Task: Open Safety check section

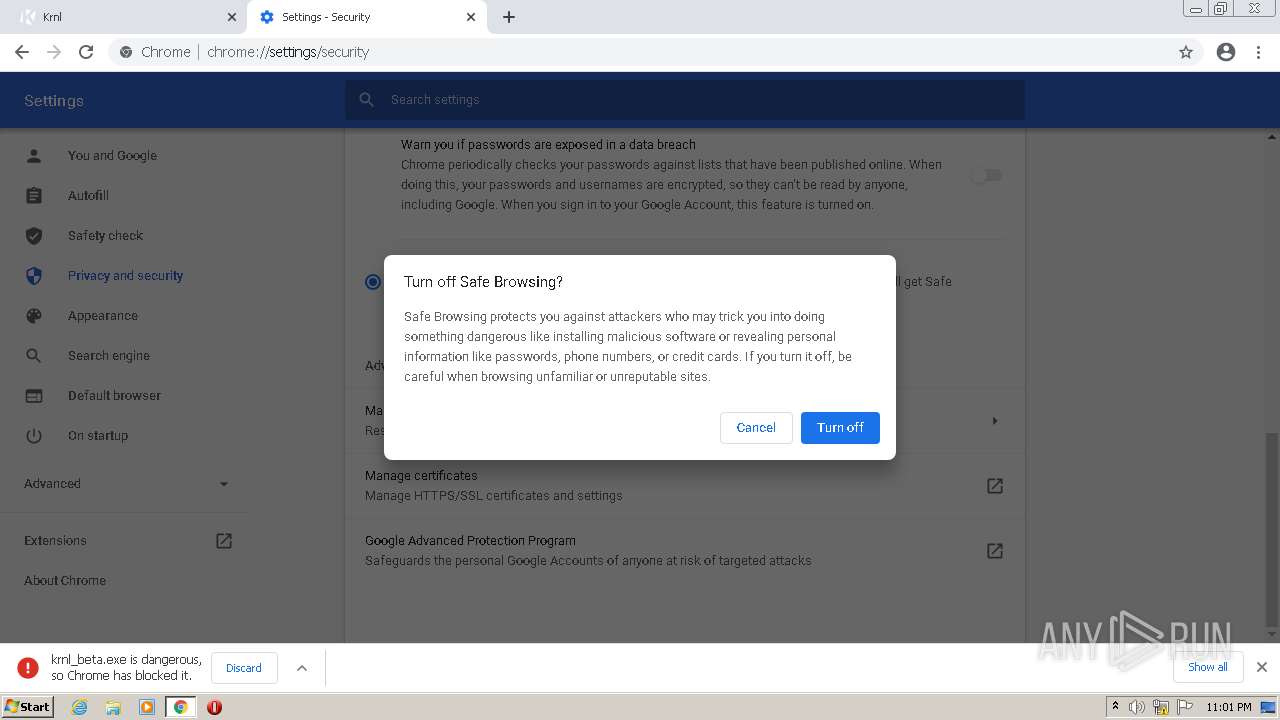Action: (105, 236)
